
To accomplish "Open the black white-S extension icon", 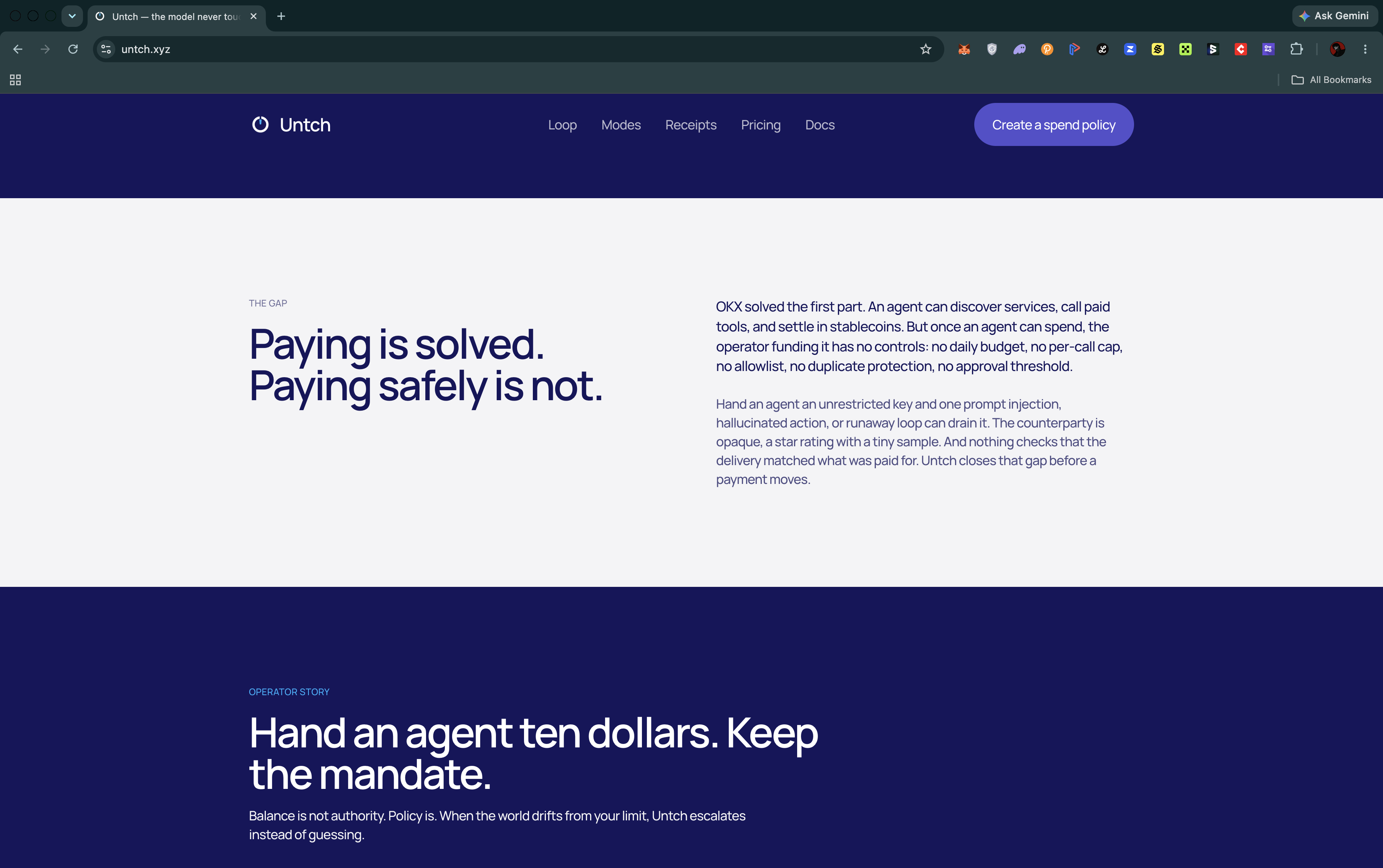I will (x=1212, y=50).
